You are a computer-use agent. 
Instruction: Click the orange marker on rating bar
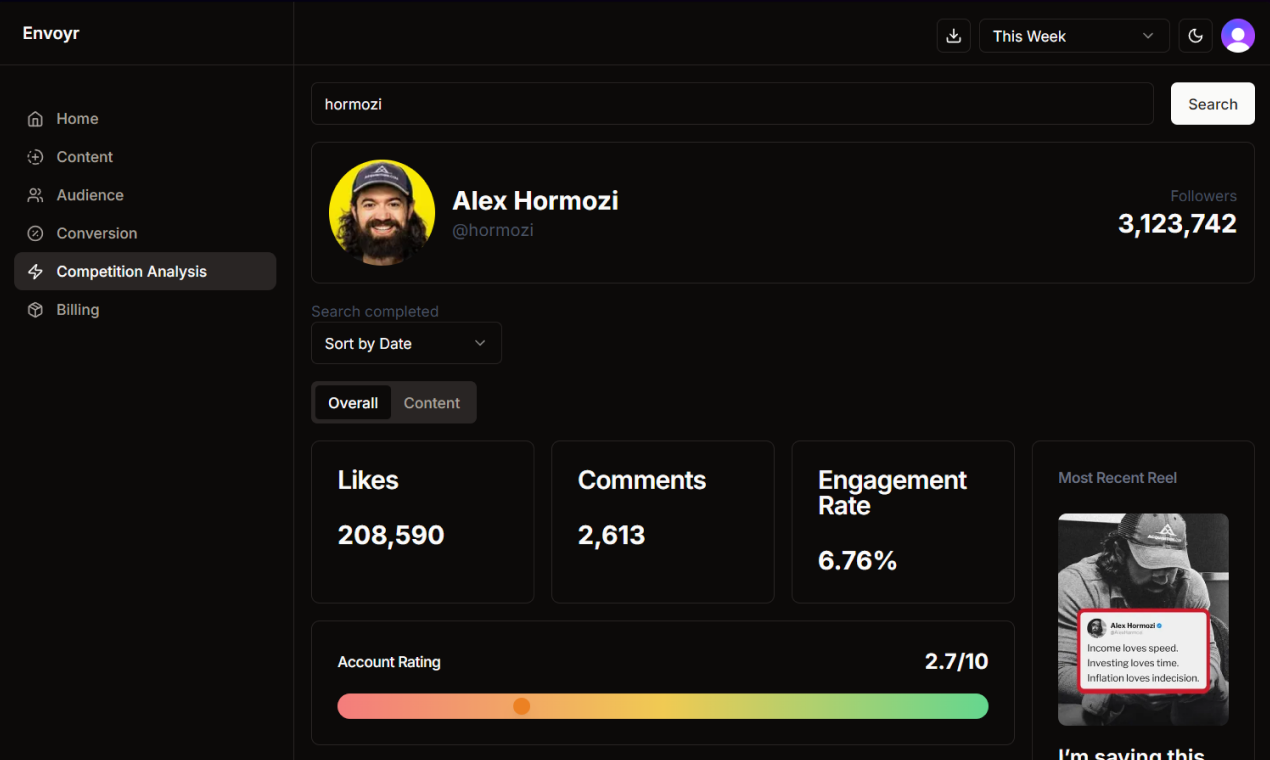(x=521, y=706)
